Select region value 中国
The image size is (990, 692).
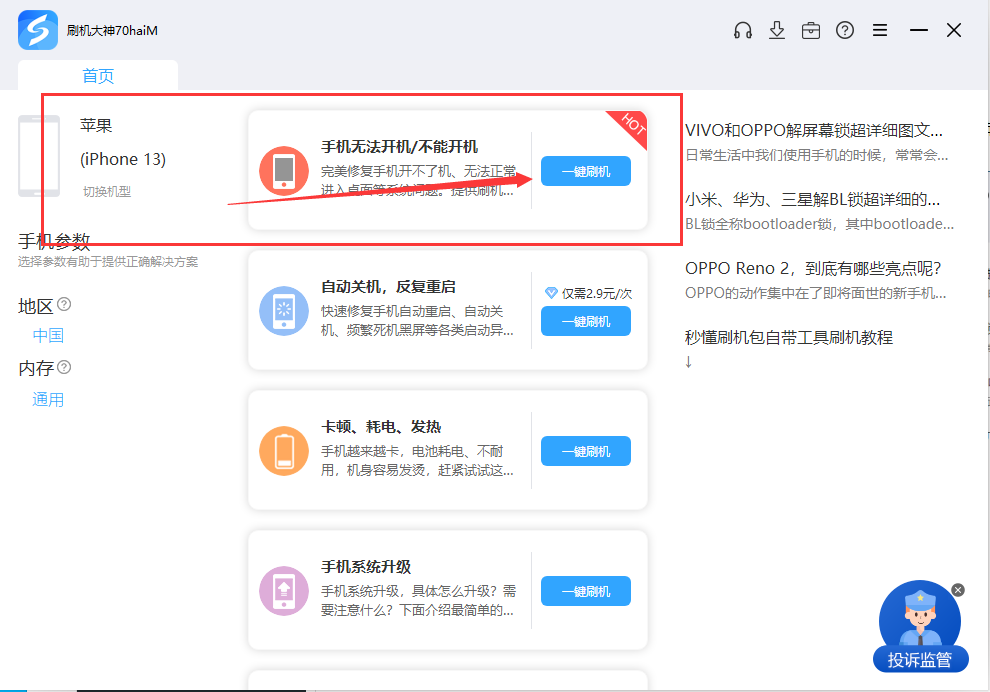[48, 335]
